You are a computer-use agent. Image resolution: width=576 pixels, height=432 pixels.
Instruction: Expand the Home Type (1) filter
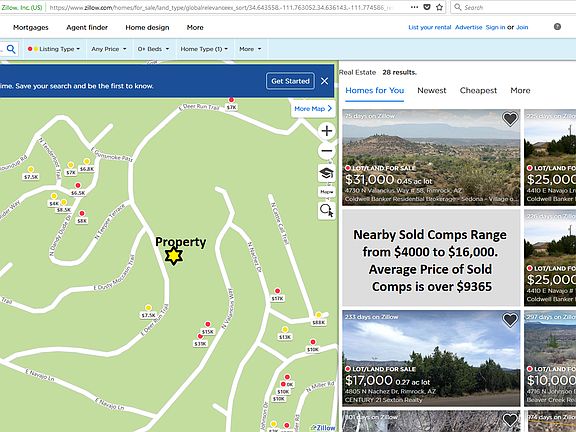204,49
